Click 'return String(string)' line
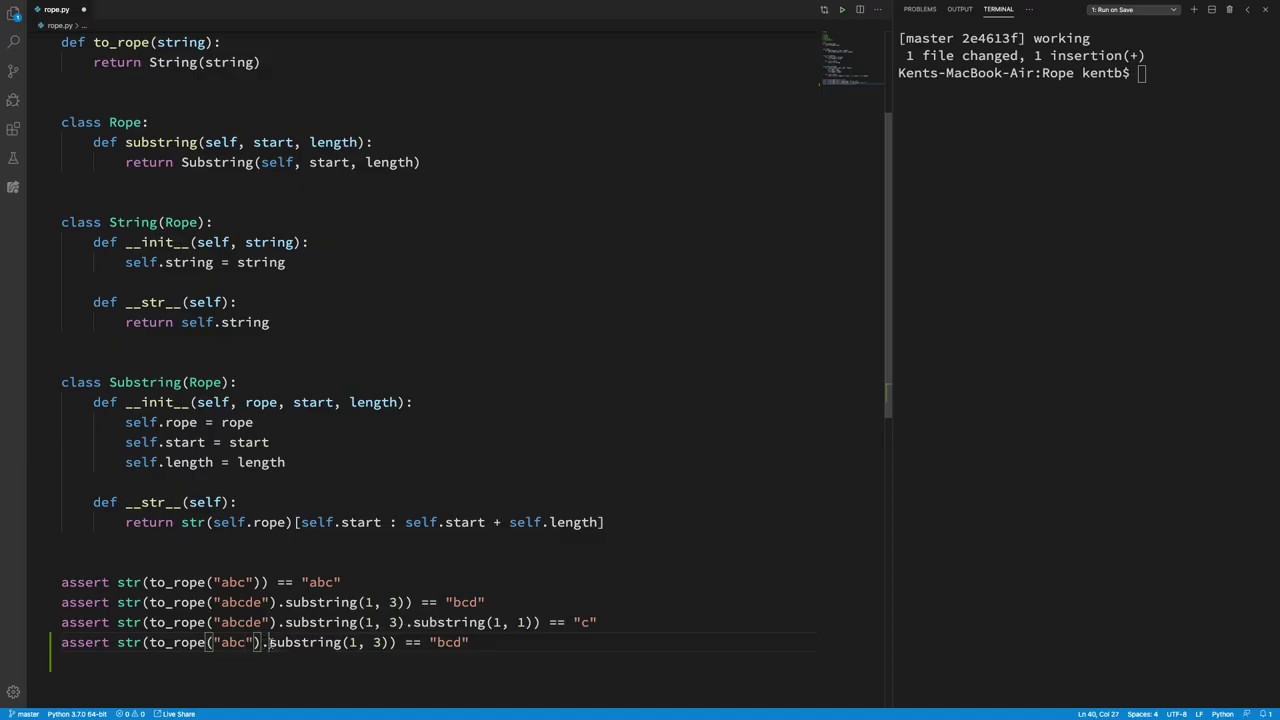The height and width of the screenshot is (720, 1280). 176,62
